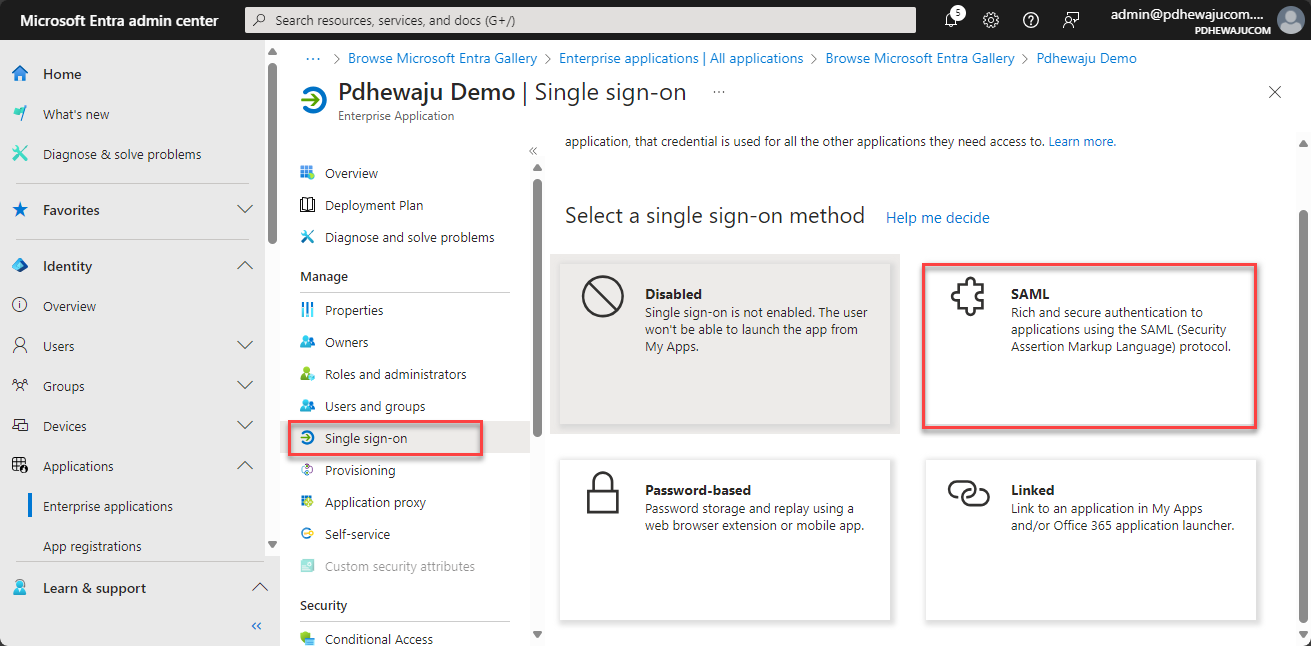Open the feedback icon in top bar
Screen dimensions: 1311x646
pos(1071,20)
